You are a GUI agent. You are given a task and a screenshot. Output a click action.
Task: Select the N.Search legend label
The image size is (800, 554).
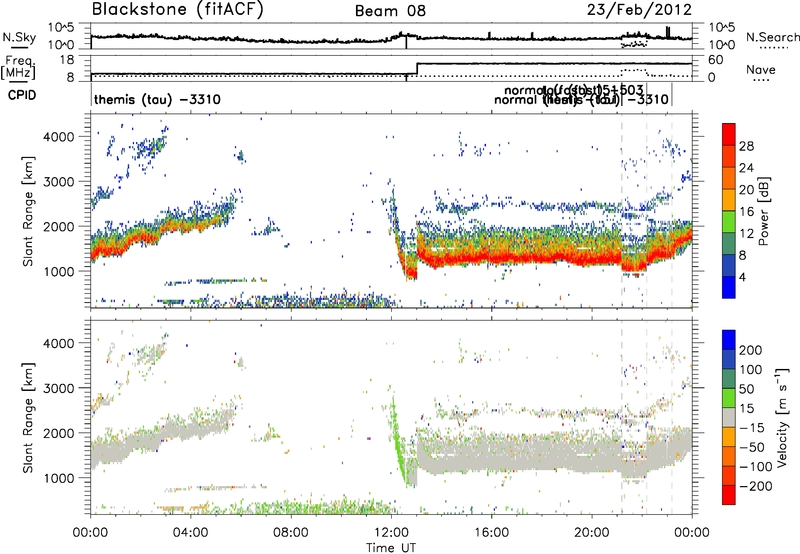773,37
